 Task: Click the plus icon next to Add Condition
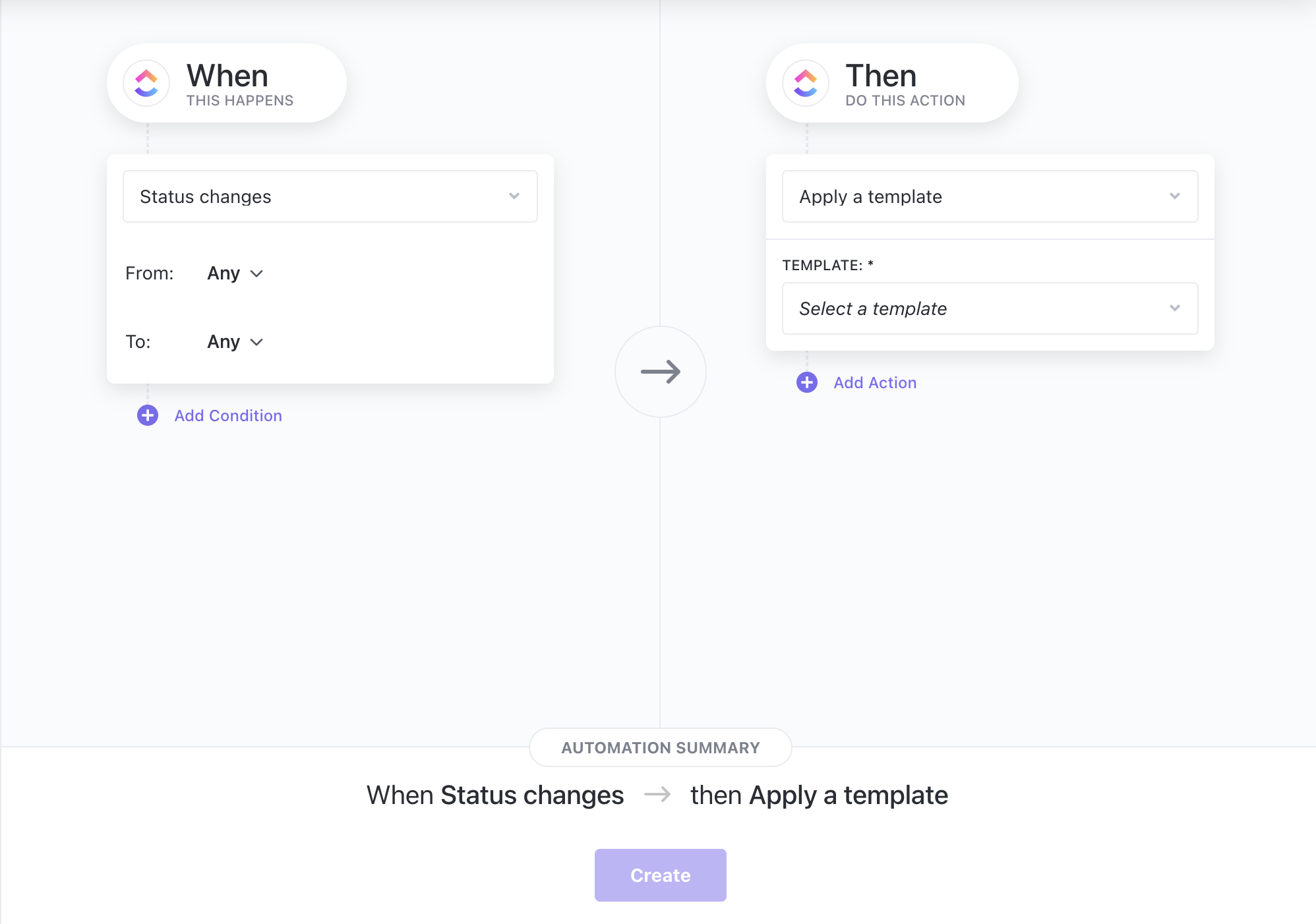(147, 415)
